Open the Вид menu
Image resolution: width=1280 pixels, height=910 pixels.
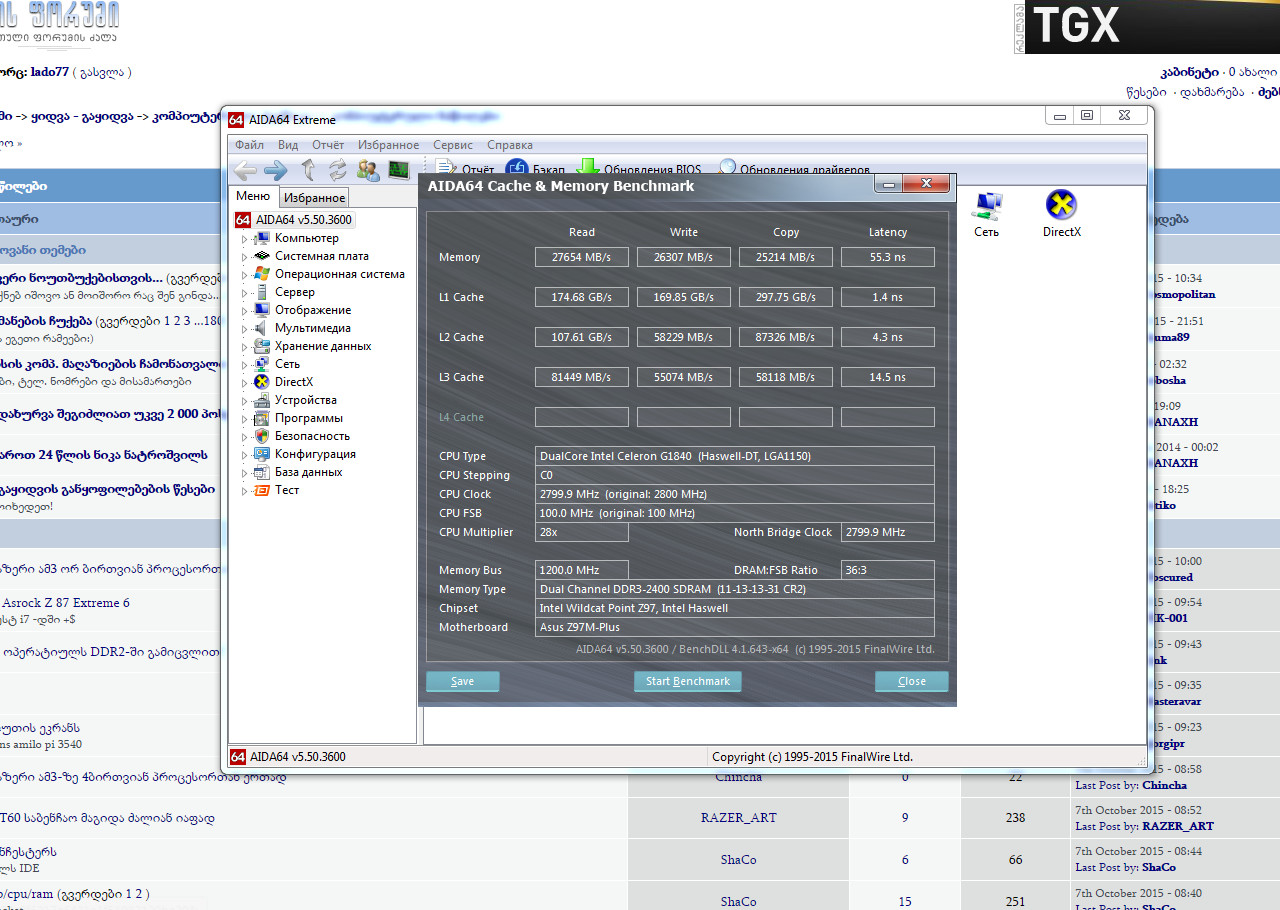(x=288, y=145)
